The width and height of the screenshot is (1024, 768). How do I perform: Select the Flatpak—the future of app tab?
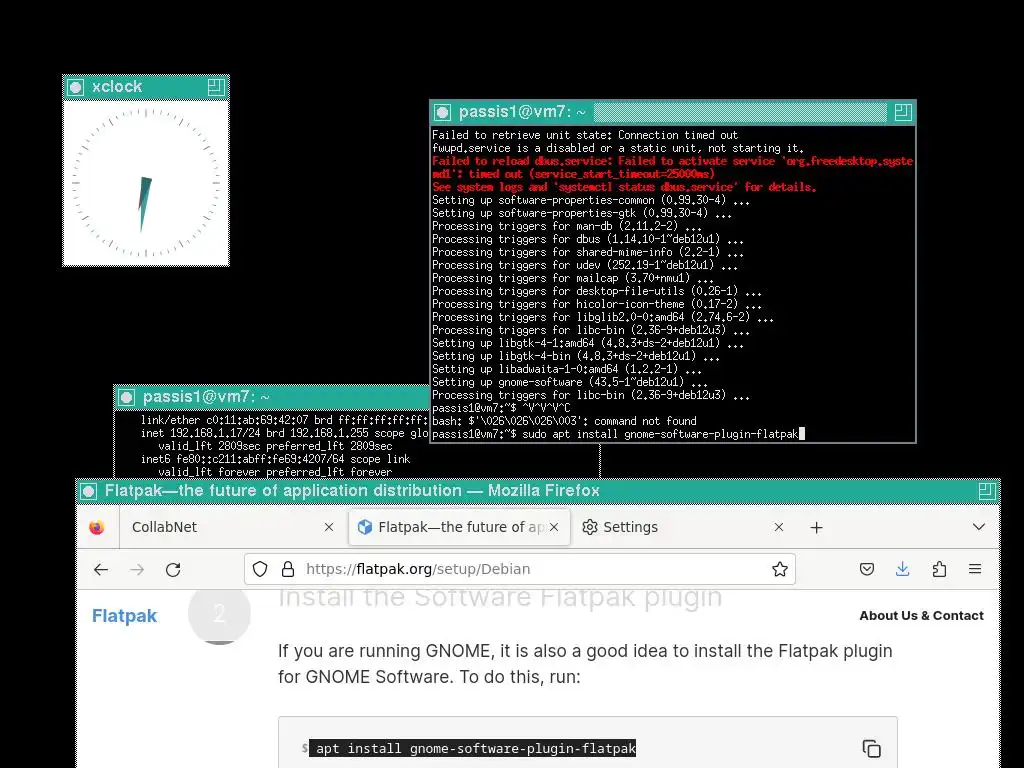point(460,527)
